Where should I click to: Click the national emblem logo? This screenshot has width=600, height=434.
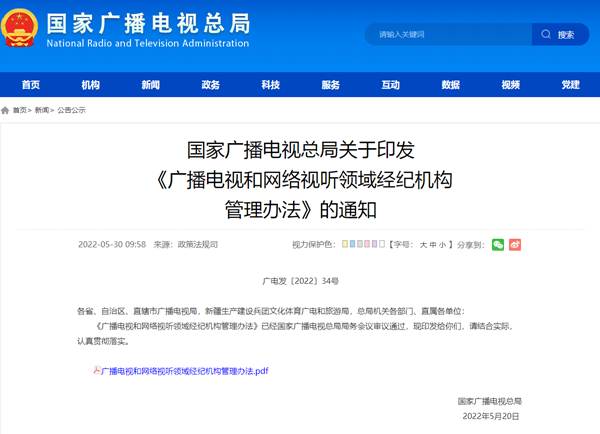(x=22, y=31)
